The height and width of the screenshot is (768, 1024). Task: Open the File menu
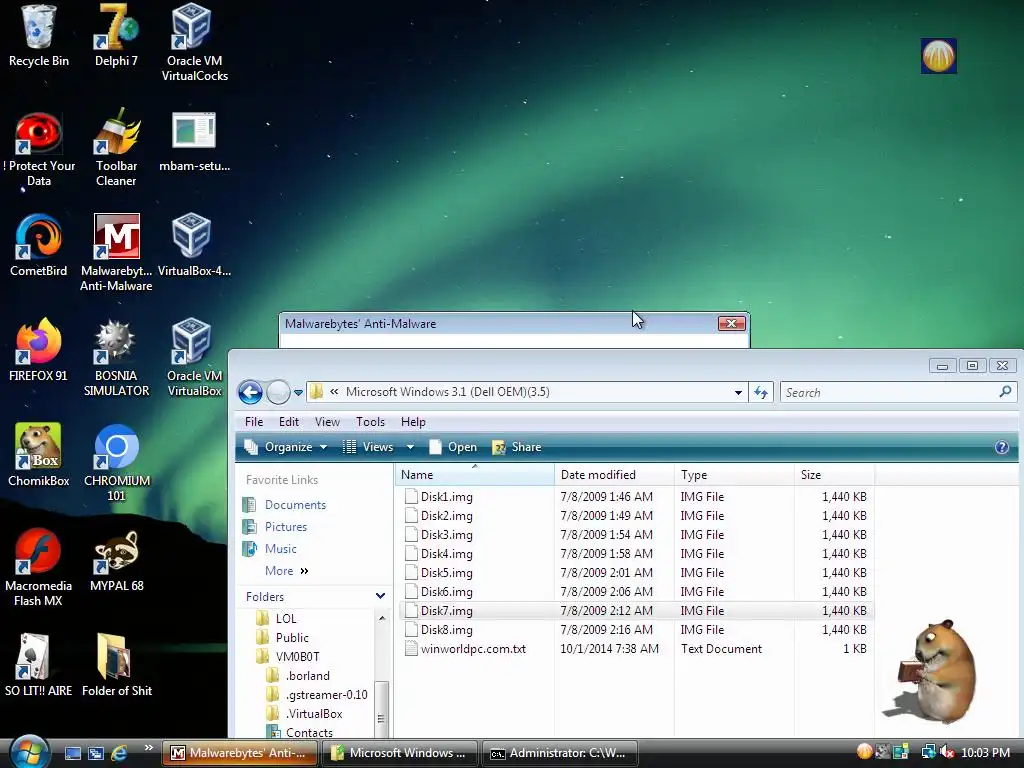tap(254, 422)
